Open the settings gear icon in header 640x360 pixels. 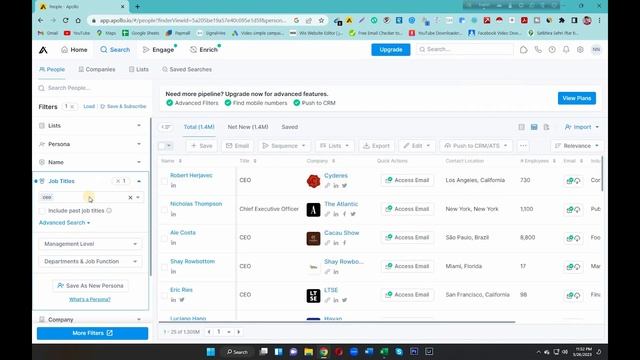[x=580, y=49]
